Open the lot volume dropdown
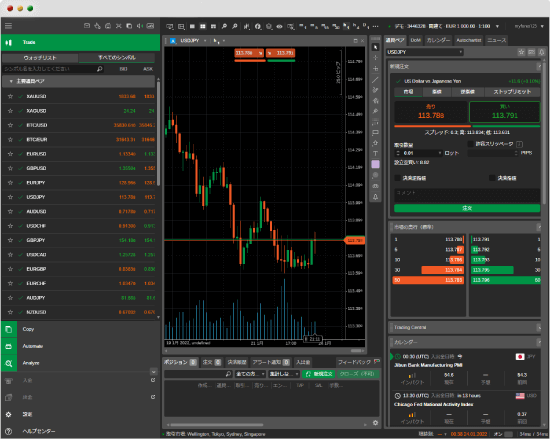This screenshot has width=550, height=439. tap(440, 153)
